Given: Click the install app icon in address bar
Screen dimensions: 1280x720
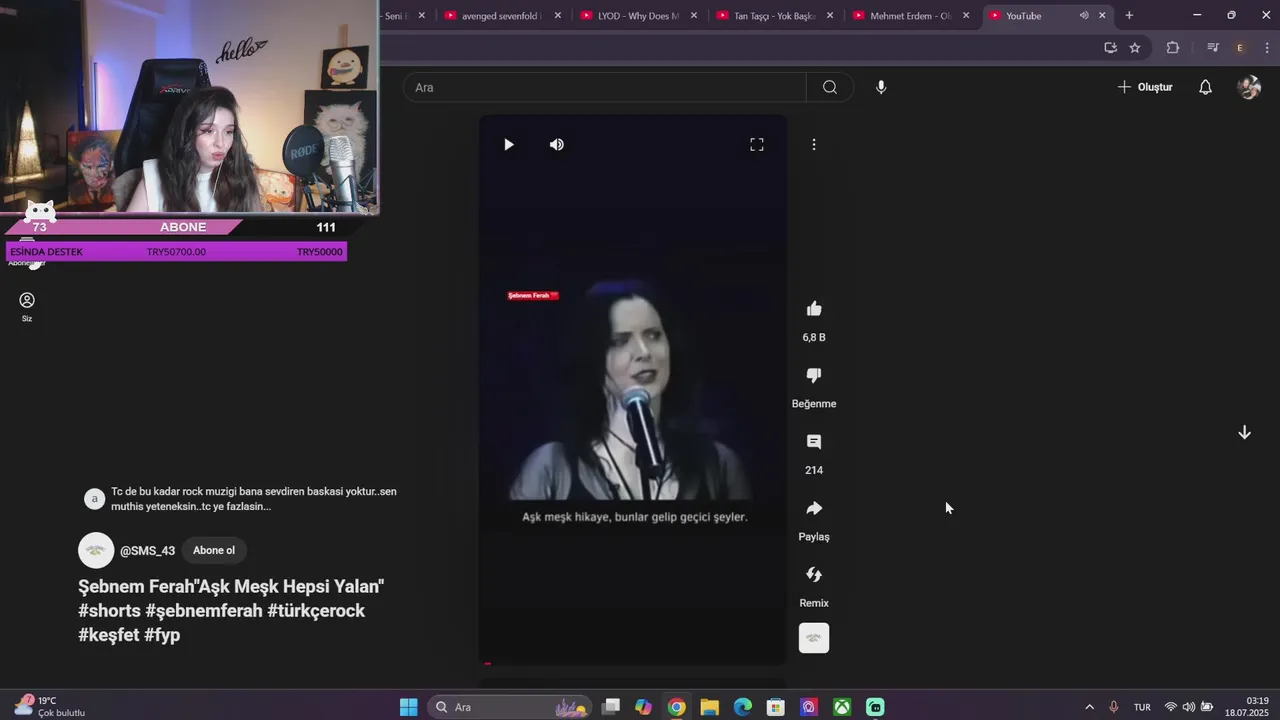Looking at the screenshot, I should (1110, 47).
